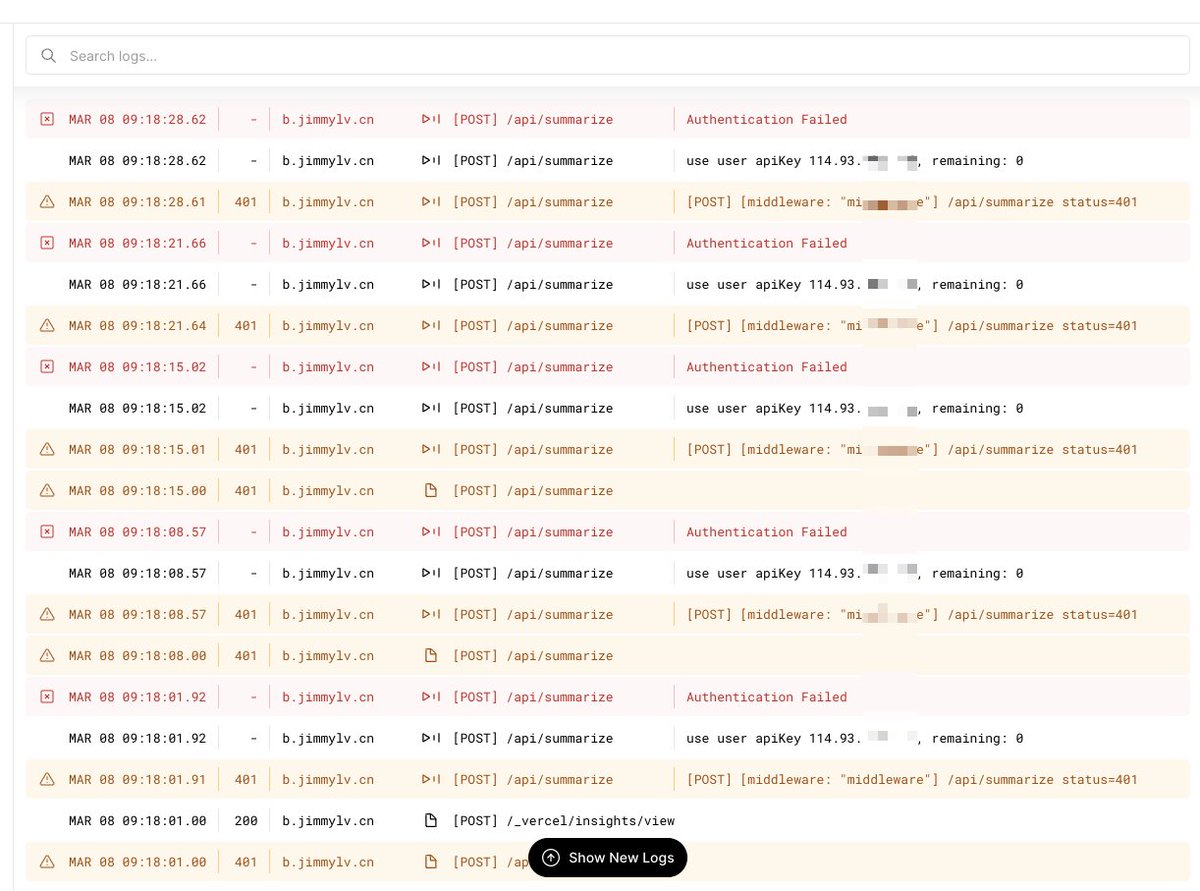The width and height of the screenshot is (1200, 891).
Task: Click the warning icon on the 09:18:15.01 row
Action: [47, 450]
